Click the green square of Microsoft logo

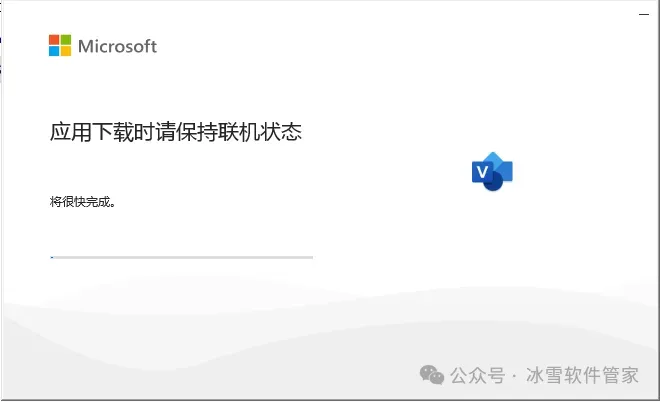(x=66, y=40)
